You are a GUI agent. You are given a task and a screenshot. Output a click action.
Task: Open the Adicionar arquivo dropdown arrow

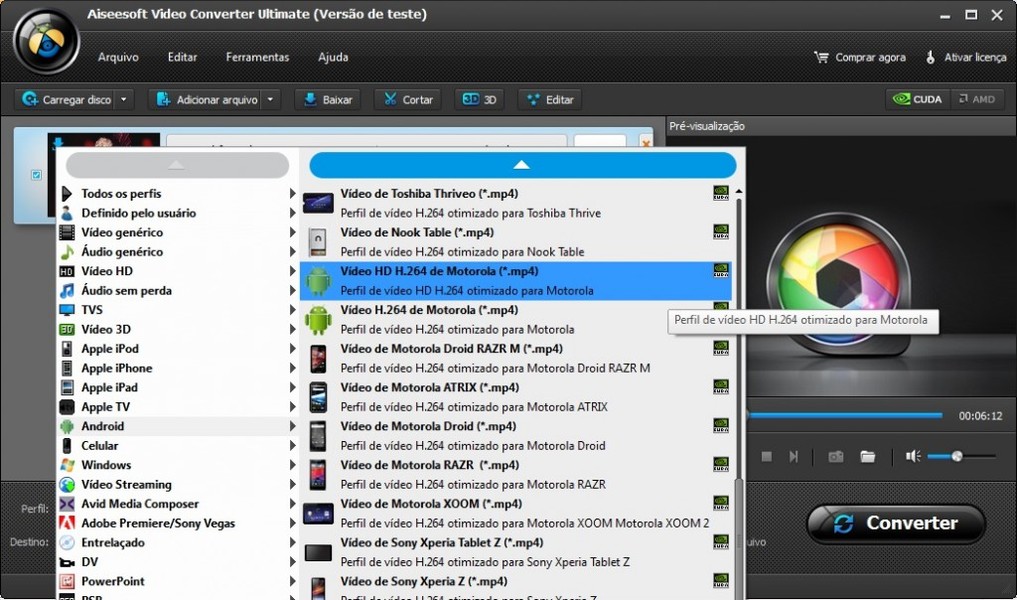pyautogui.click(x=271, y=100)
